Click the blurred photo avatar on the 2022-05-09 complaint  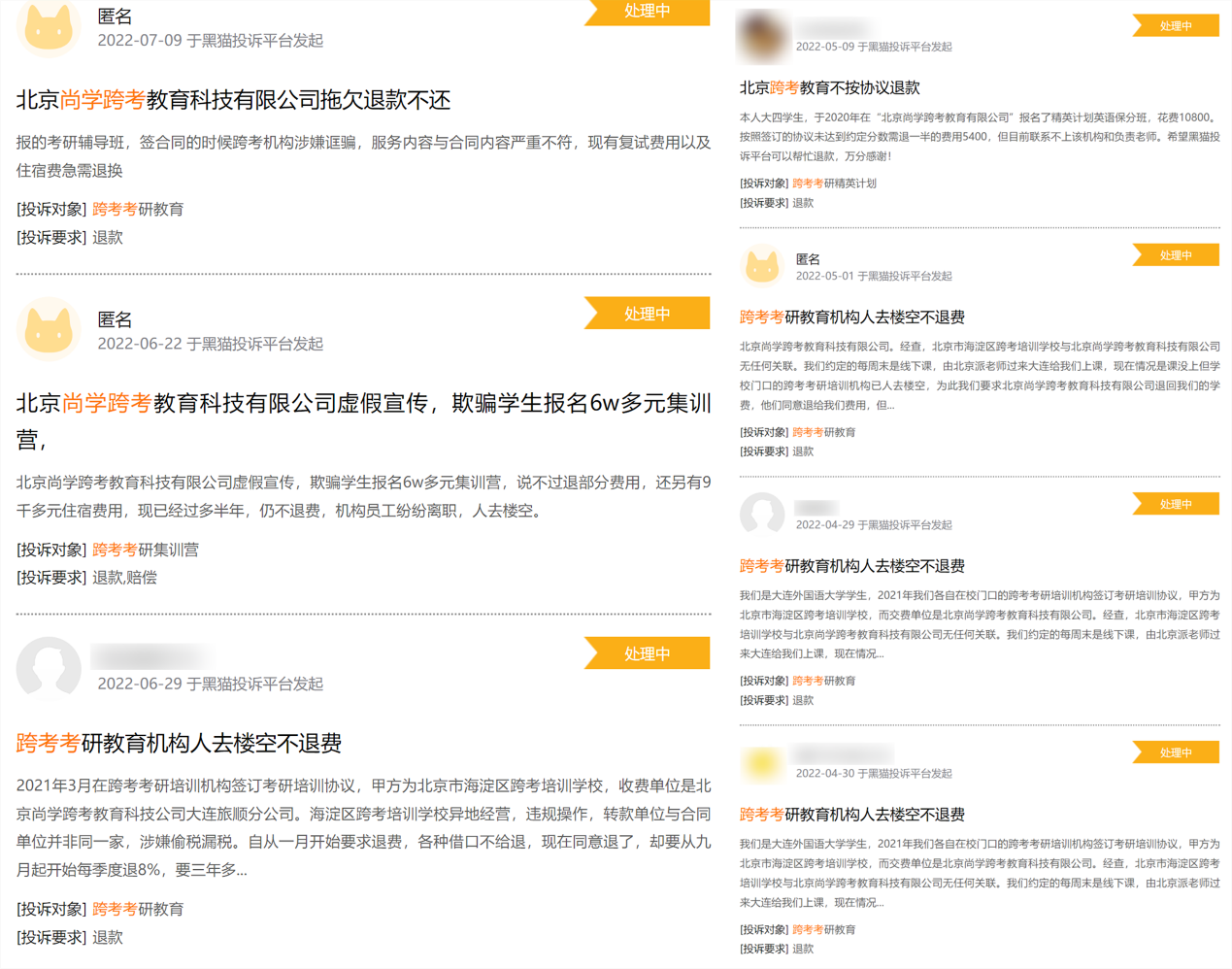762,36
